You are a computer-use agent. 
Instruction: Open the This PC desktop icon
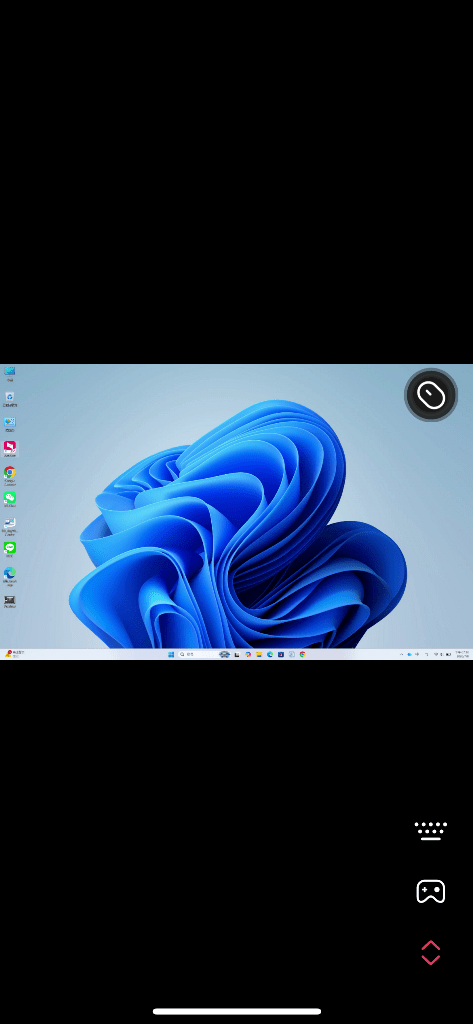click(x=10, y=373)
